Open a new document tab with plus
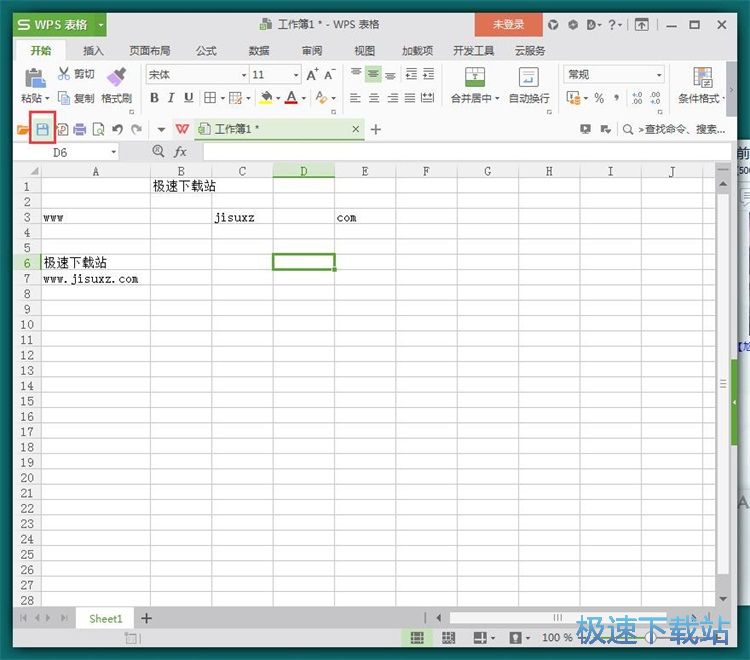Viewport: 750px width, 660px height. pyautogui.click(x=375, y=129)
